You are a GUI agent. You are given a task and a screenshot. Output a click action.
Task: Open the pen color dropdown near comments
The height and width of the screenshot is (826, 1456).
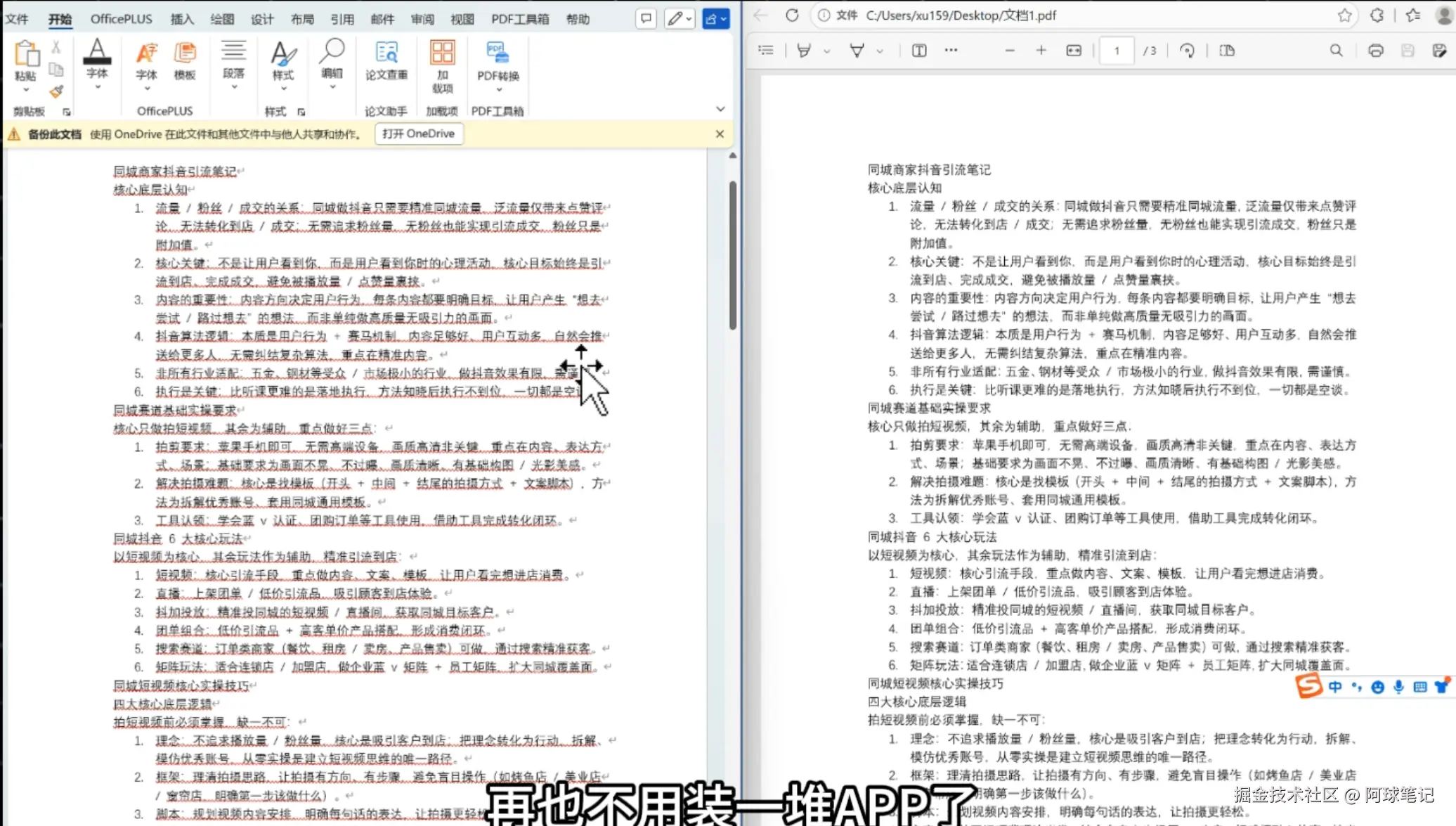tap(689, 19)
